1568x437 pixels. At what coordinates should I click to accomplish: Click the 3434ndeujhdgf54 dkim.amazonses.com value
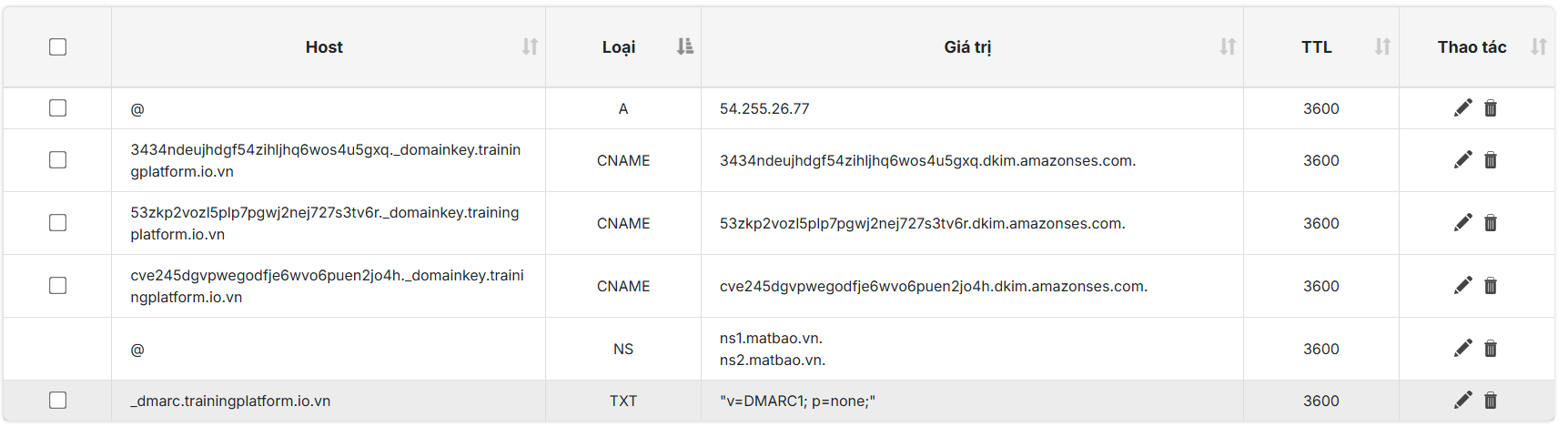927,160
